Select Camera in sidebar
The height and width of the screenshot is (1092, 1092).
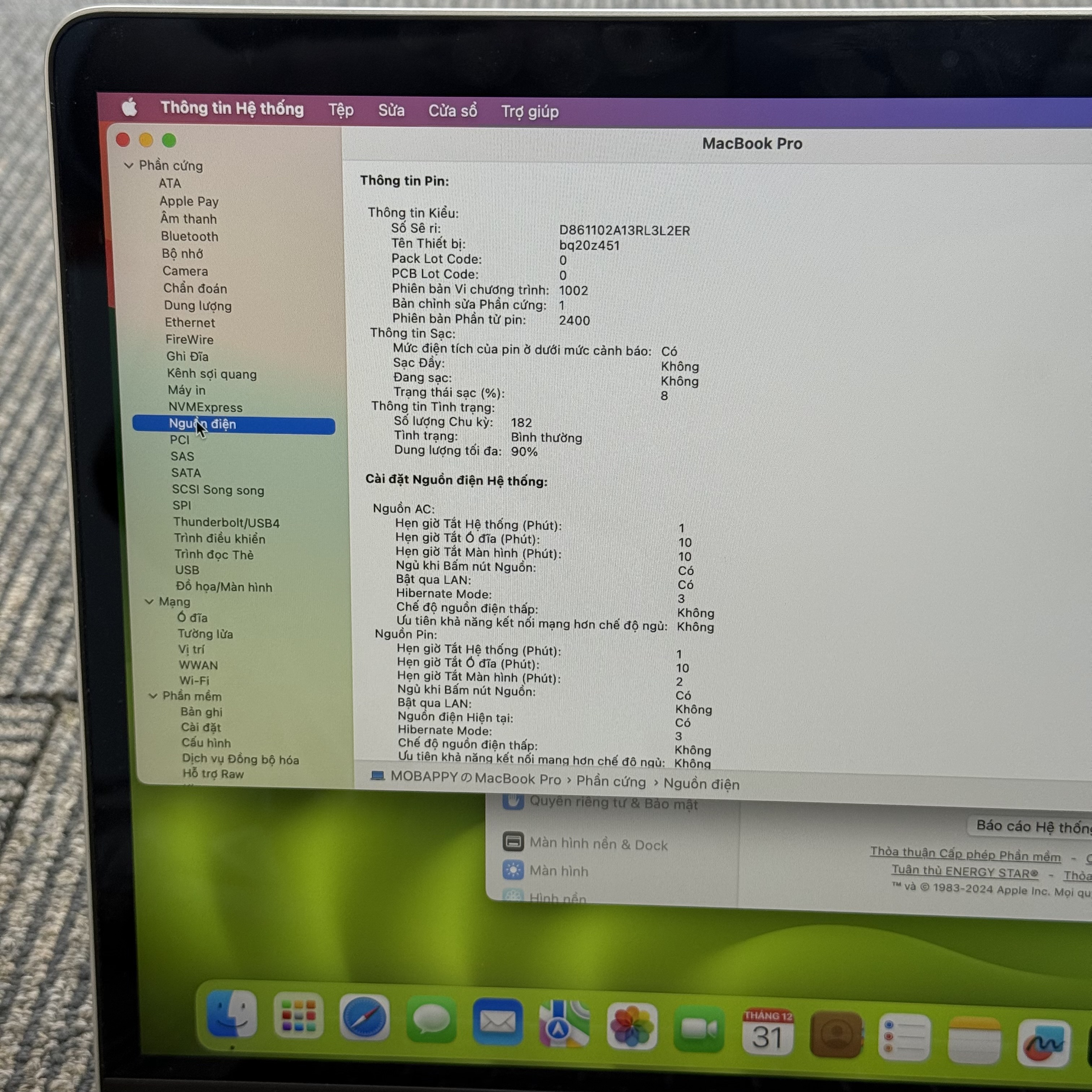coord(185,271)
